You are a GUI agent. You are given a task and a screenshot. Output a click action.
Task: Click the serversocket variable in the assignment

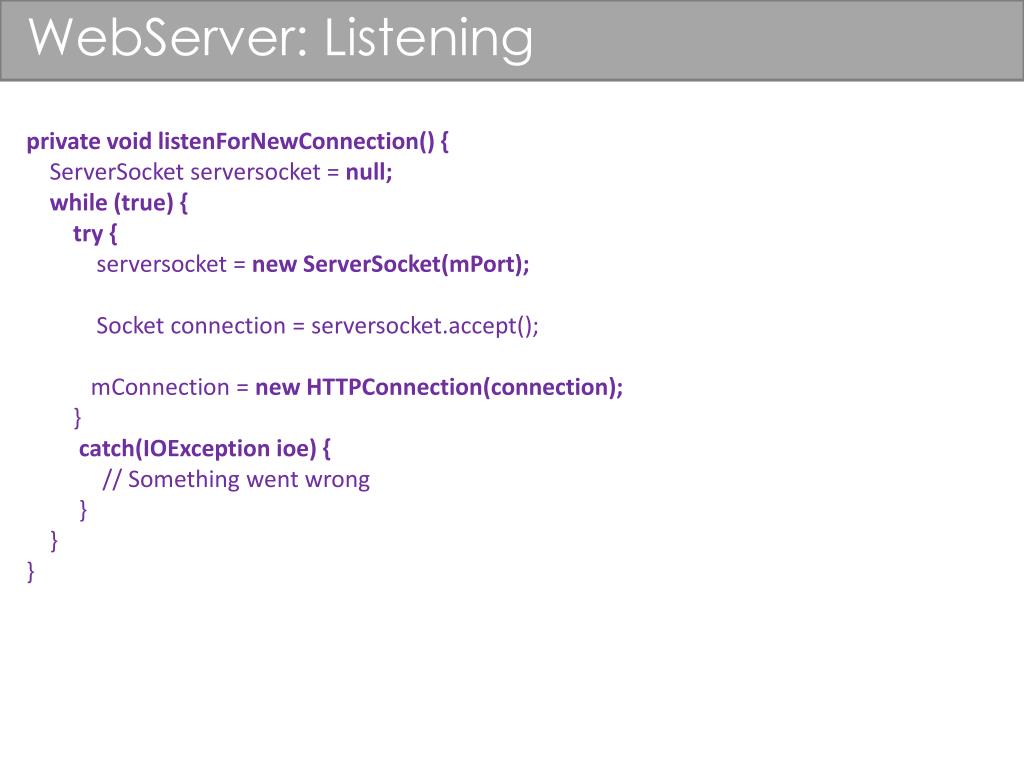(161, 264)
